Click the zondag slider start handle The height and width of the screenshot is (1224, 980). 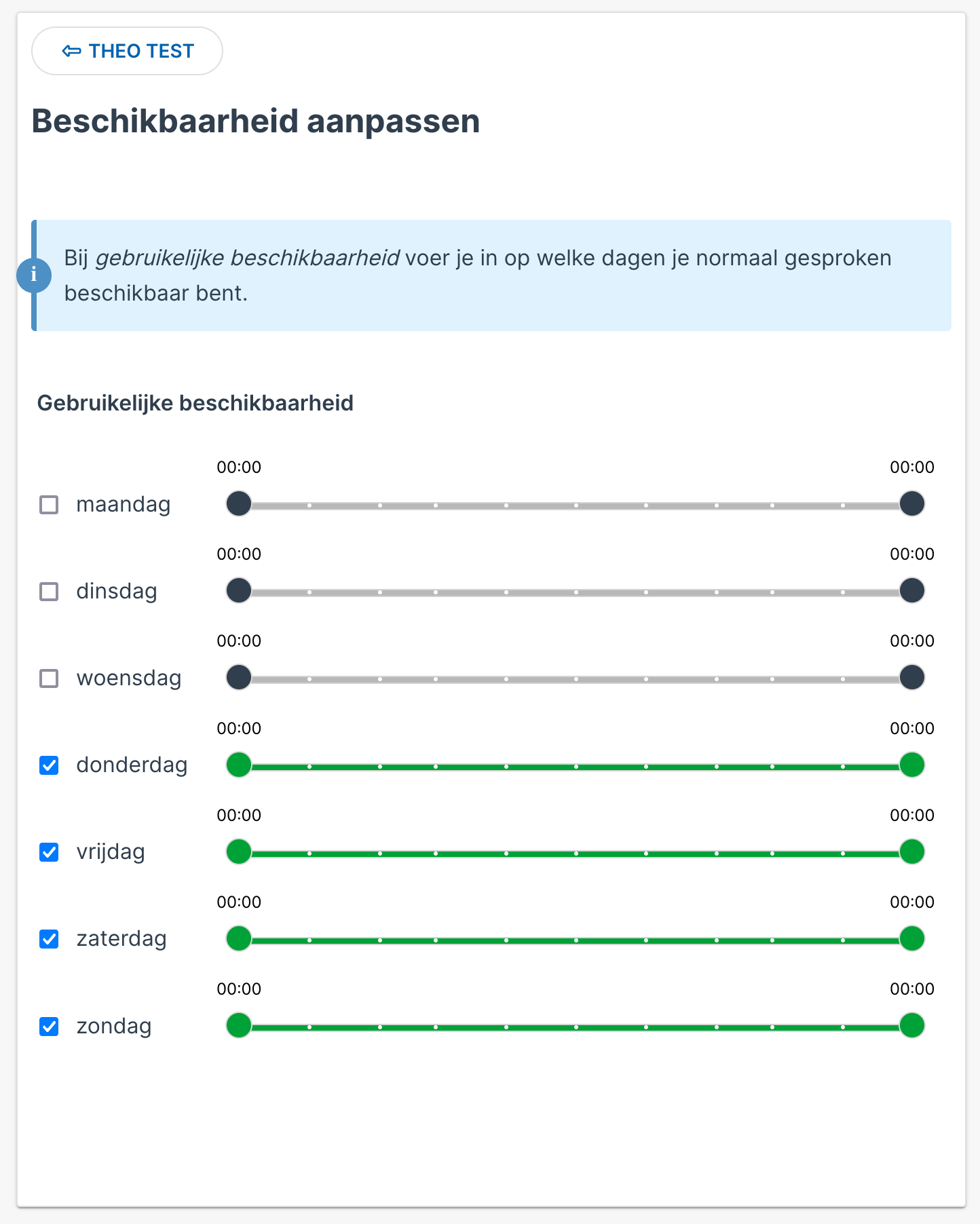point(239,1025)
